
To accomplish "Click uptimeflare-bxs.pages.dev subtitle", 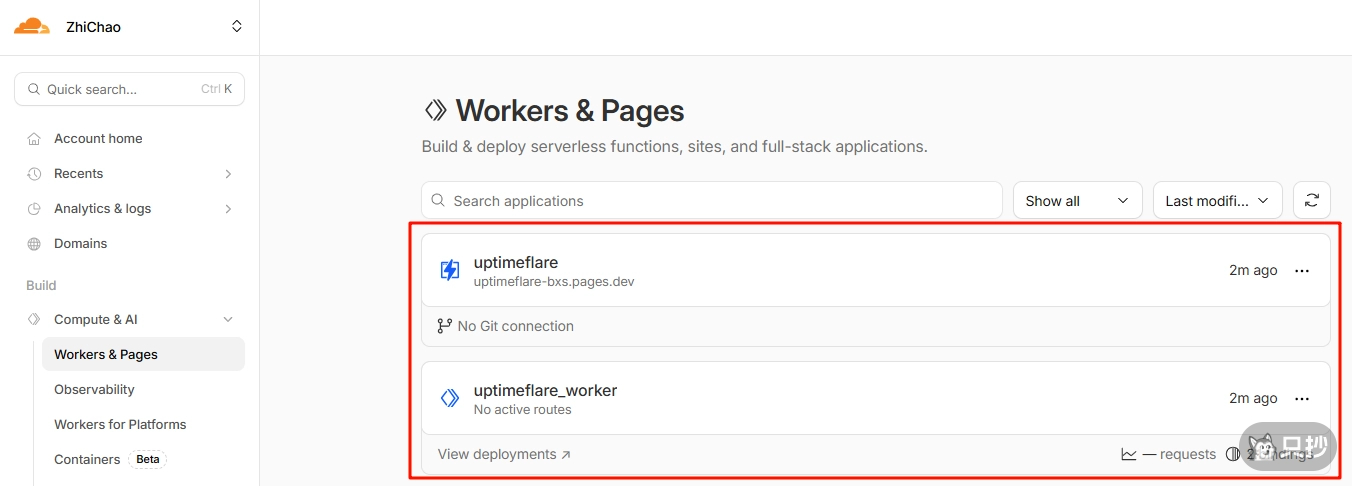I will point(554,282).
